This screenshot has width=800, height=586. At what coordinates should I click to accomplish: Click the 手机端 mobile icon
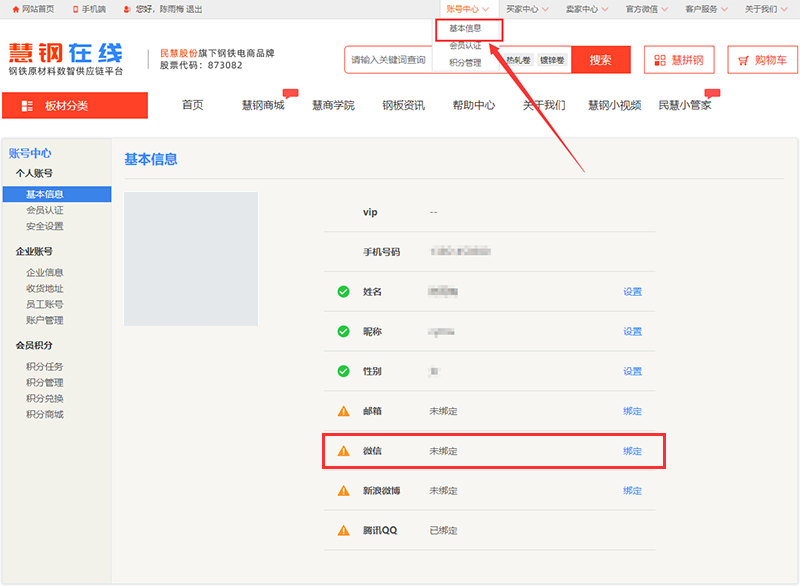75,9
